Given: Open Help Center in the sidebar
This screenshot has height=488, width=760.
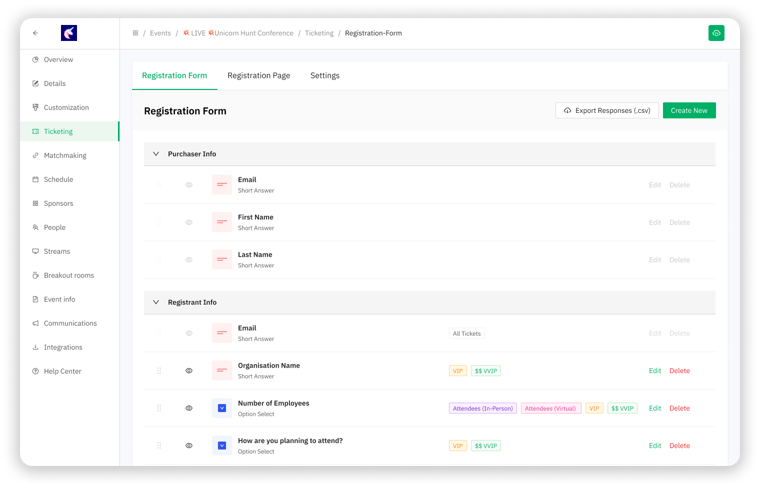Looking at the screenshot, I should (62, 371).
